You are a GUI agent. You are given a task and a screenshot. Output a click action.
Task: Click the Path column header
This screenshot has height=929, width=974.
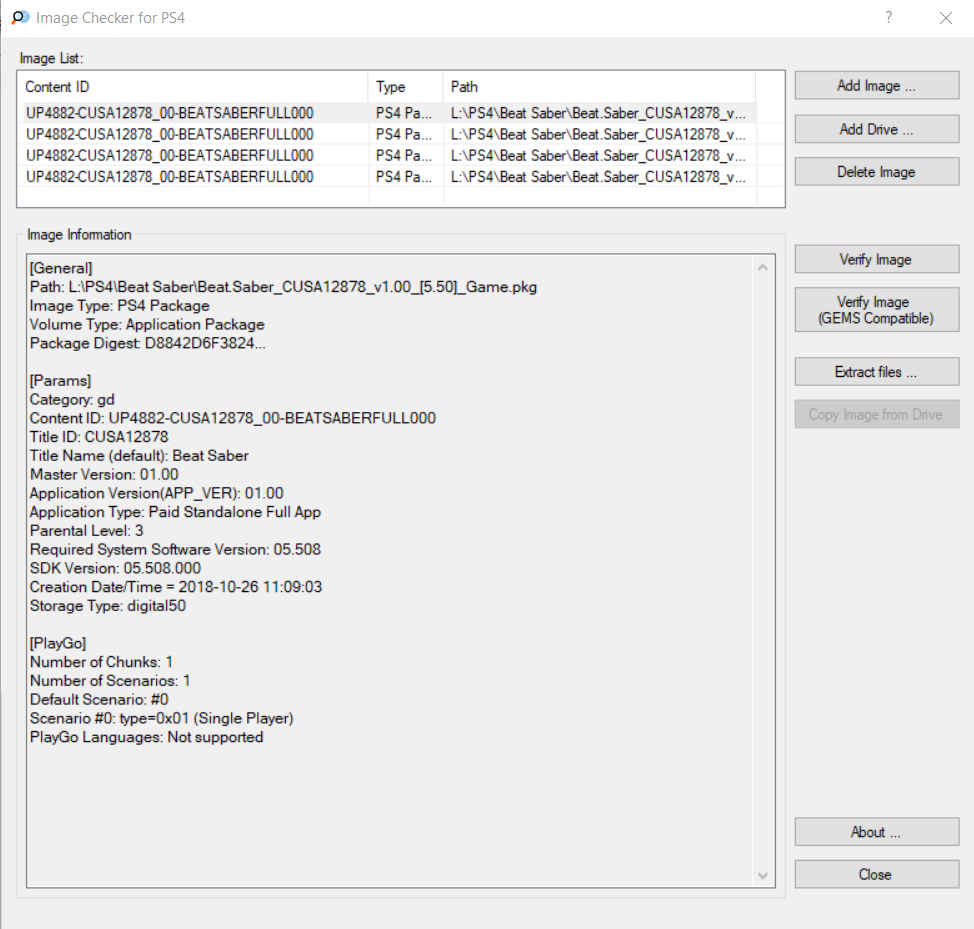(x=598, y=87)
